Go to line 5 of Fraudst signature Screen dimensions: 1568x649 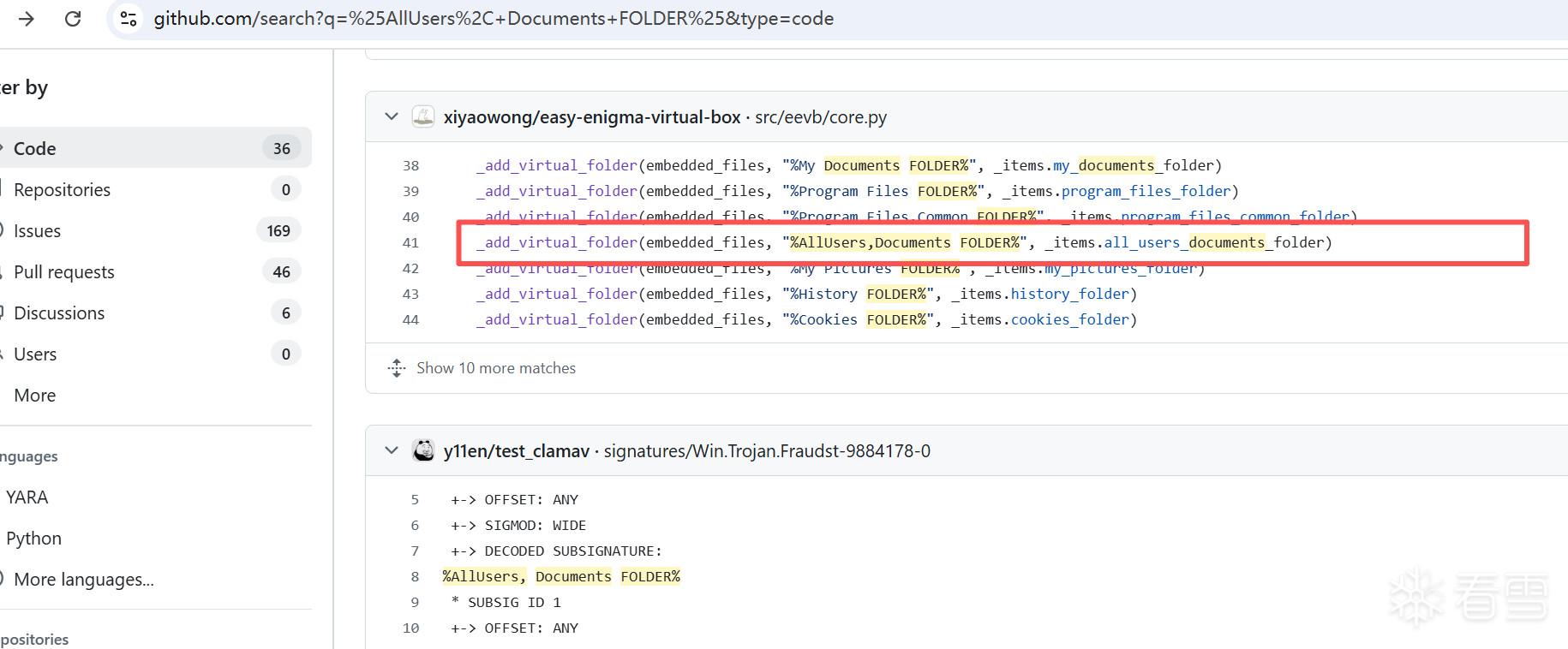click(x=415, y=499)
